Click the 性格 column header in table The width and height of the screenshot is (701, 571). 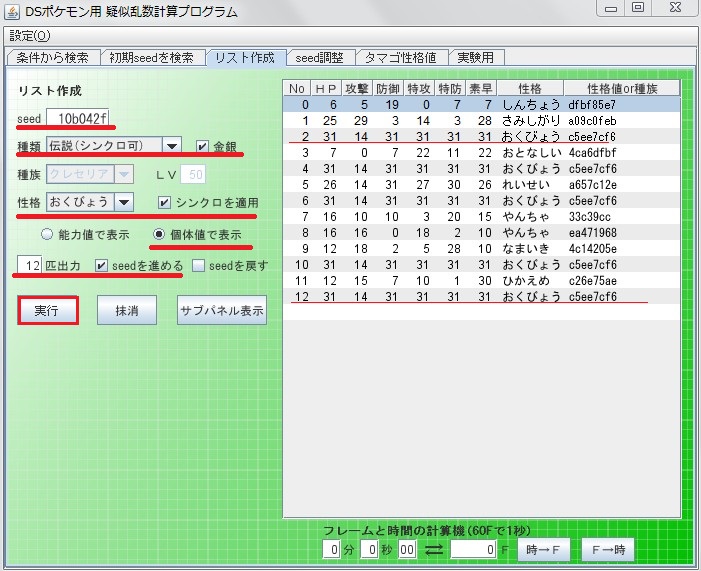(x=530, y=89)
